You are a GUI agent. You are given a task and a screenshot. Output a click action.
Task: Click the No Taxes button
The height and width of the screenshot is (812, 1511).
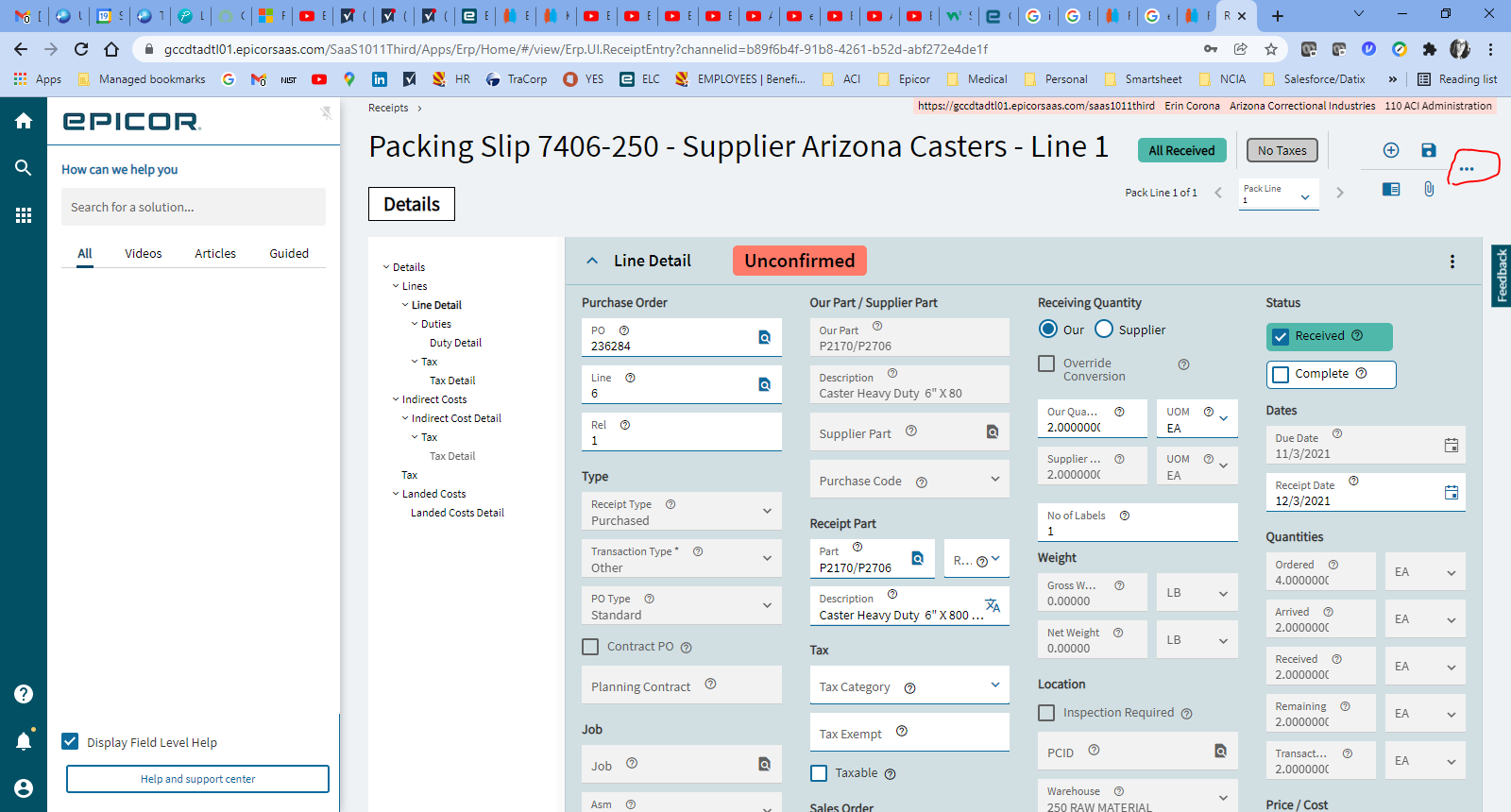coord(1282,150)
